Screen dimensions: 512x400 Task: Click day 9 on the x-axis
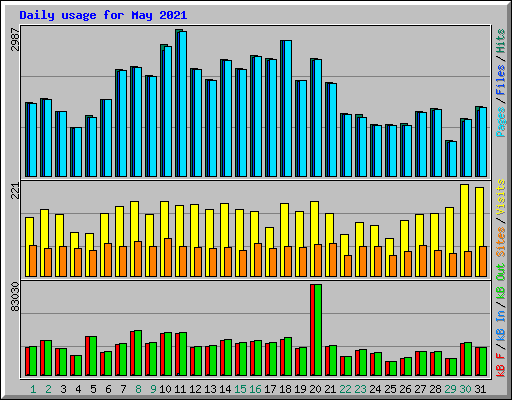pyautogui.click(x=153, y=389)
